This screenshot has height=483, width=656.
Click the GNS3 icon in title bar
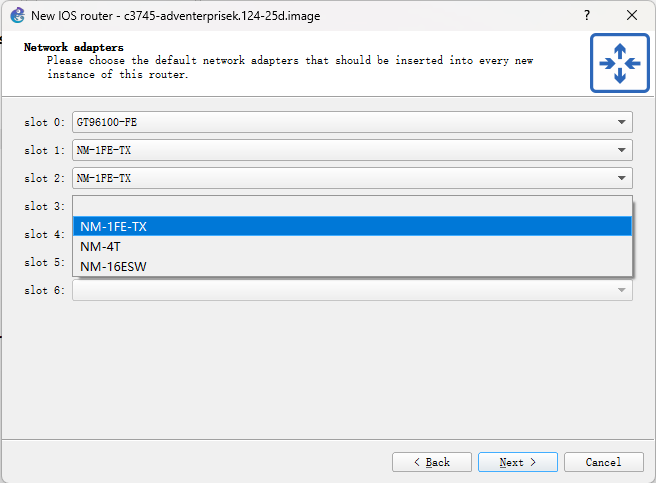pos(17,16)
